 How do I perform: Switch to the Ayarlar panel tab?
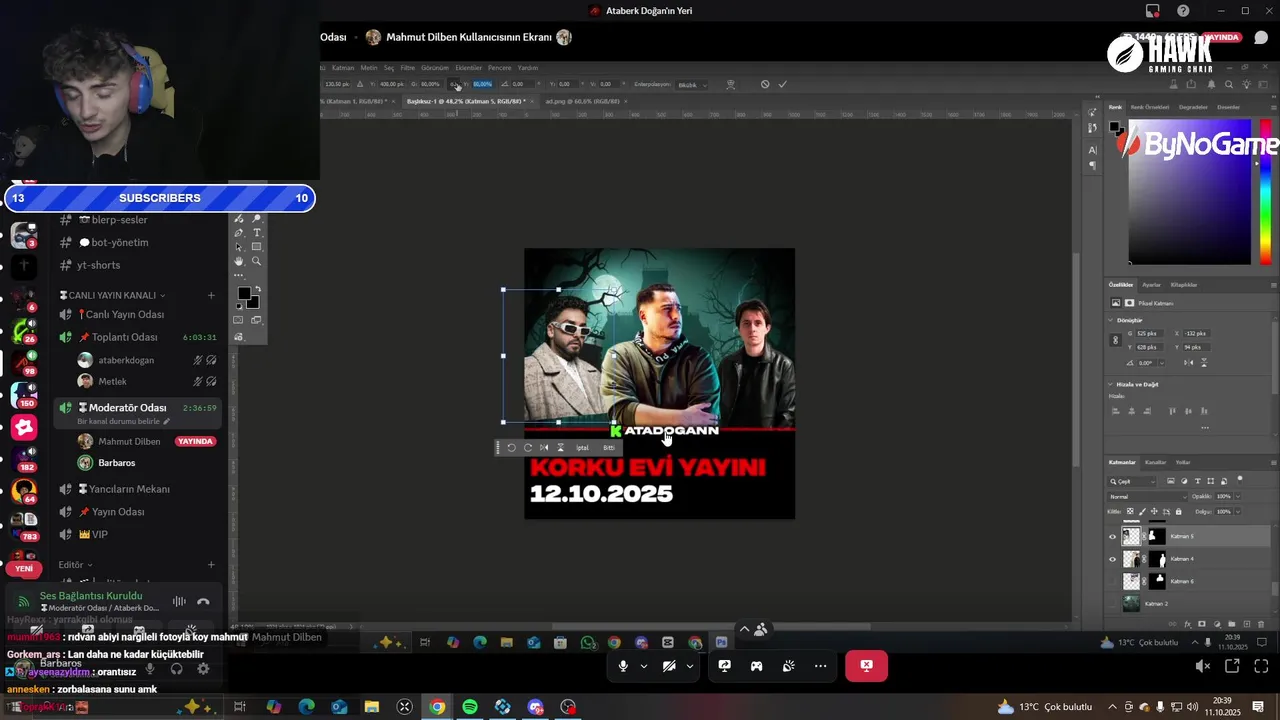(1151, 285)
